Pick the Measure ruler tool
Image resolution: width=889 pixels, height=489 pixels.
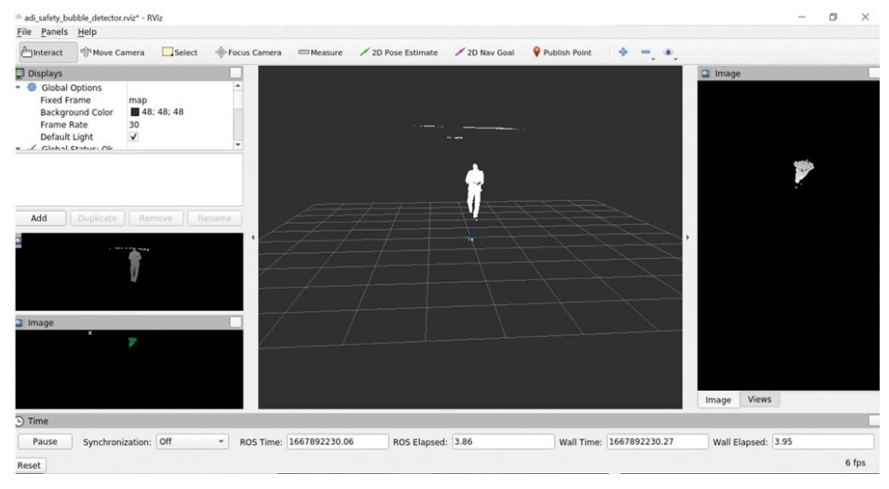click(x=320, y=52)
